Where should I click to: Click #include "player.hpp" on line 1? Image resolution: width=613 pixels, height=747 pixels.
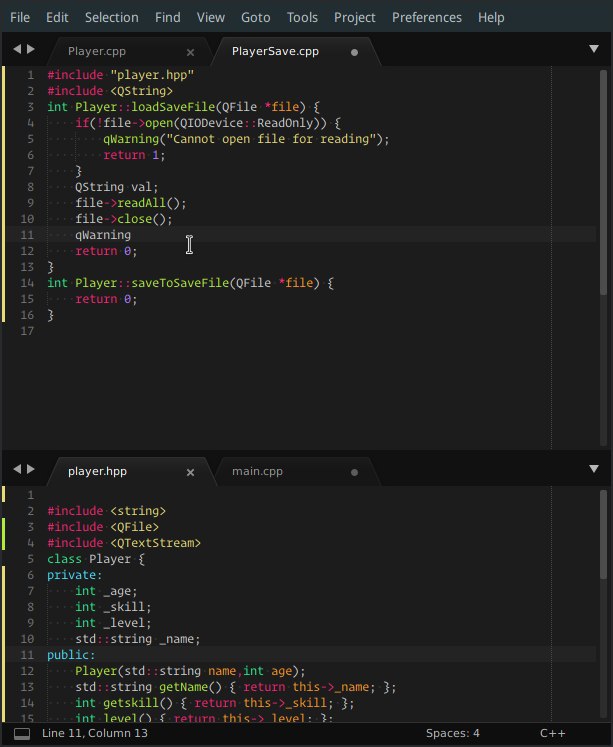(121, 75)
